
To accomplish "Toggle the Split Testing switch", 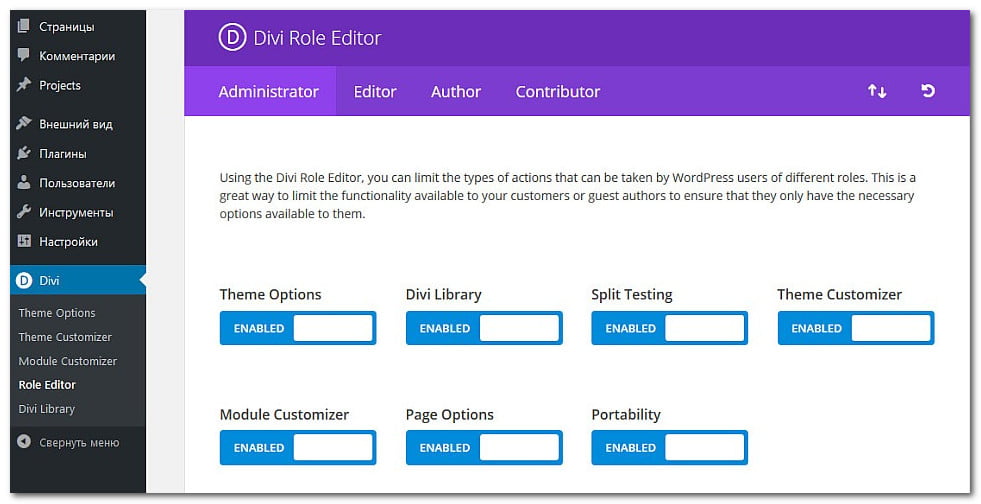I will coord(670,328).
